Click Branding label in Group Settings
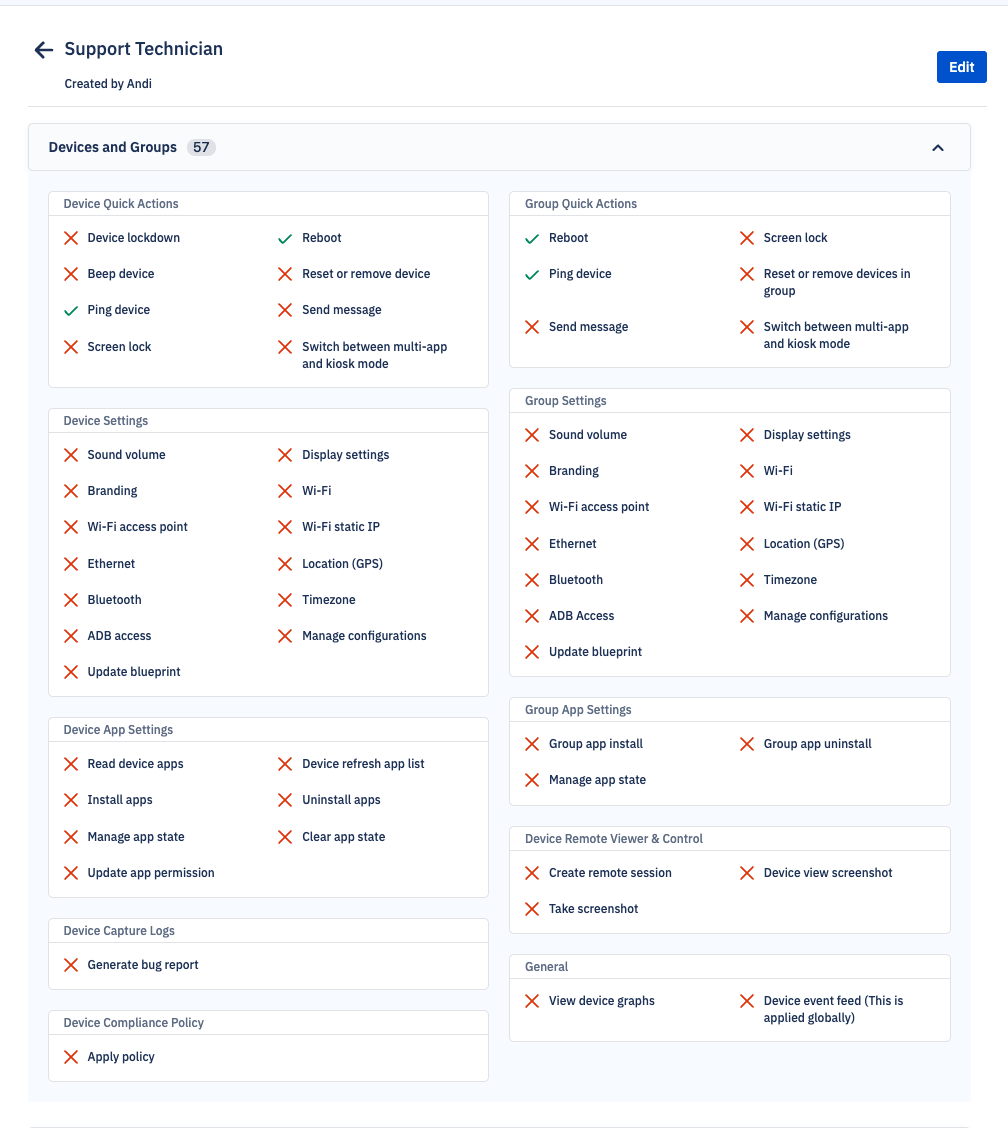Viewport: 1008px width, 1128px height. [573, 470]
